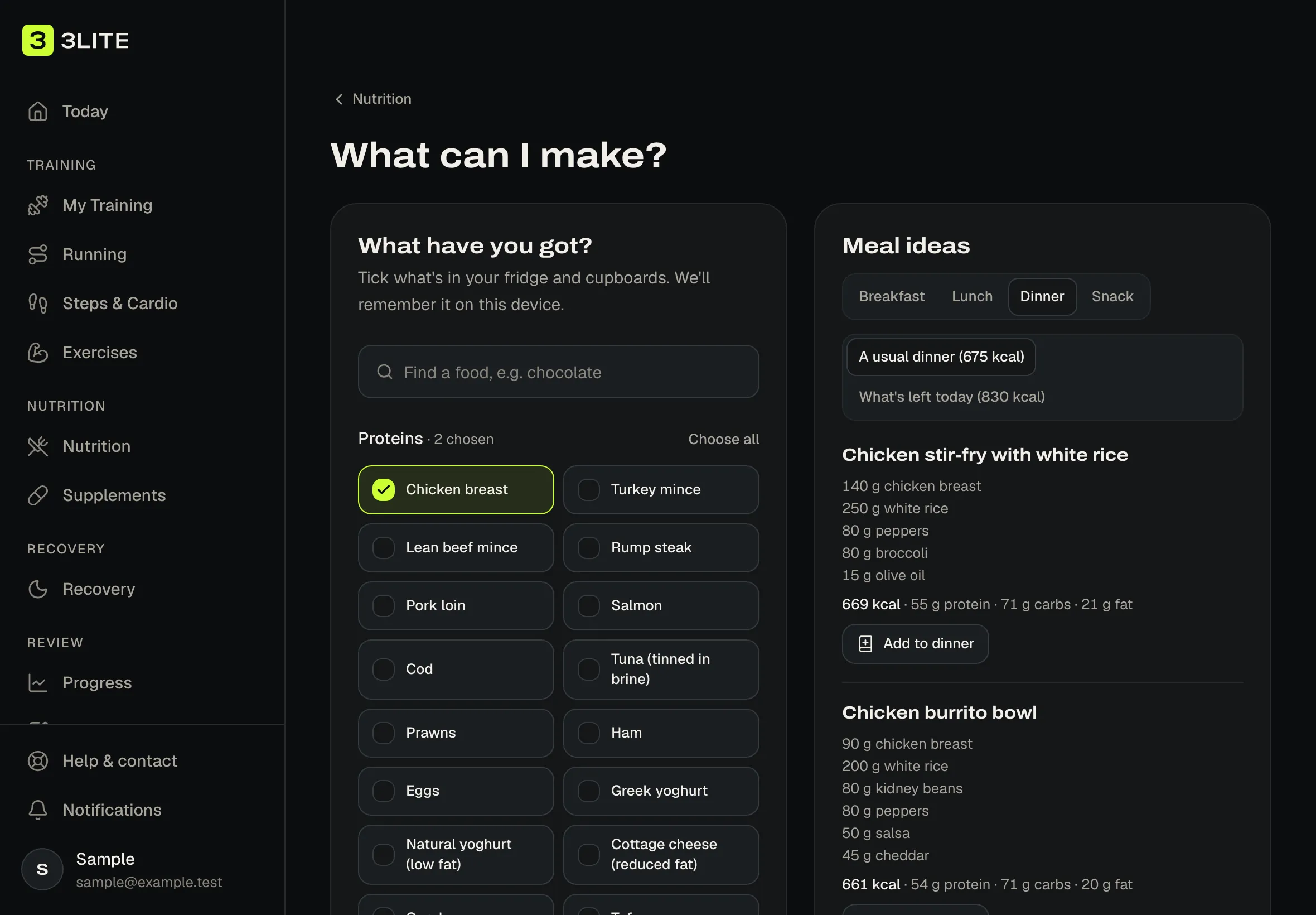Untick Chicken breast
Image resolution: width=1316 pixels, height=915 pixels.
click(456, 490)
